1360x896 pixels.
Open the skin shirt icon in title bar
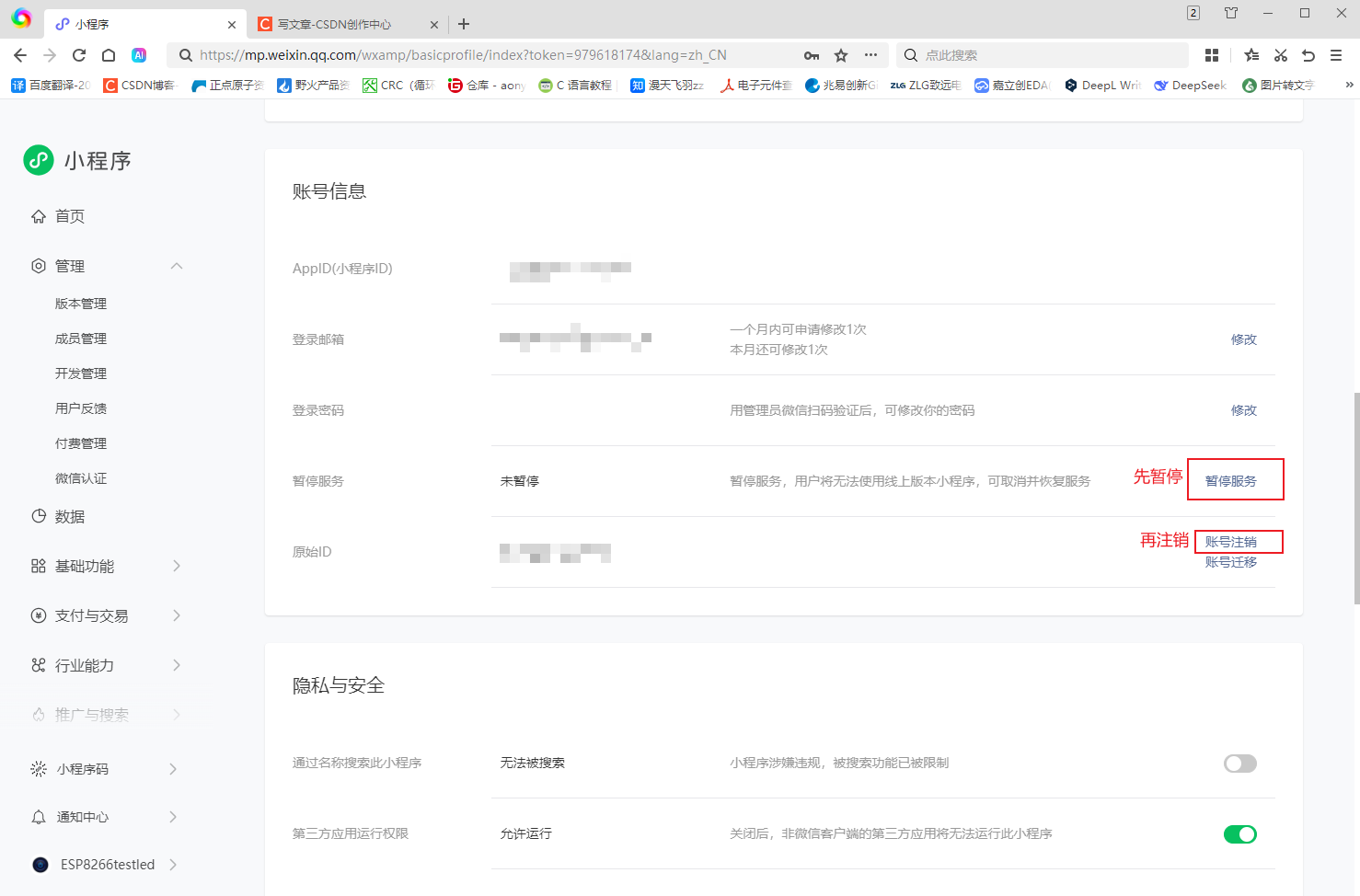point(1231,13)
